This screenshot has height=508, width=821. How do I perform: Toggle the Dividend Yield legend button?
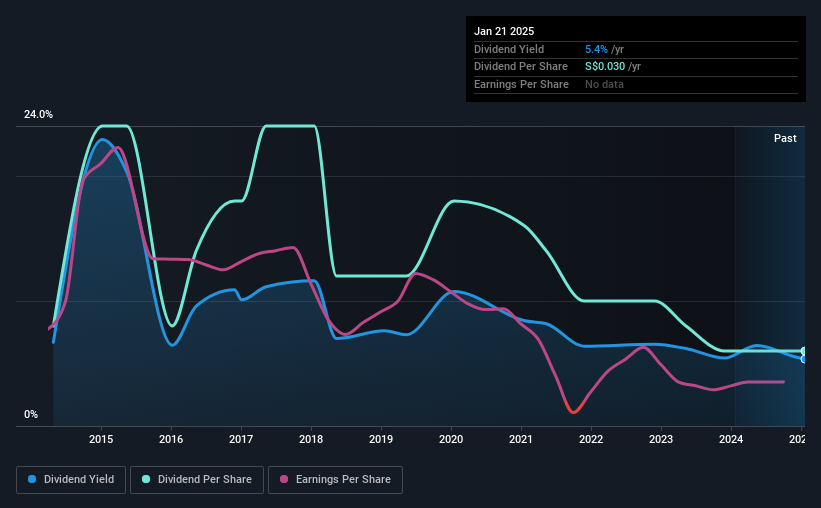[71, 480]
